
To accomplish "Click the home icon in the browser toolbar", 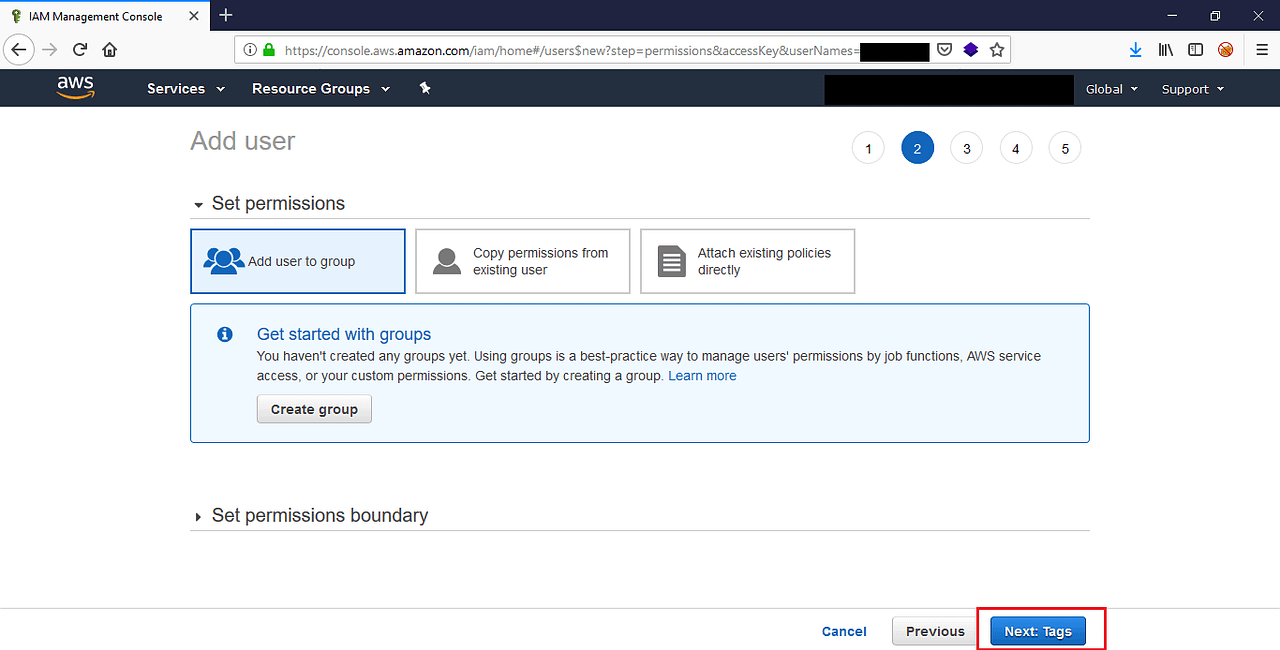I will tap(109, 49).
